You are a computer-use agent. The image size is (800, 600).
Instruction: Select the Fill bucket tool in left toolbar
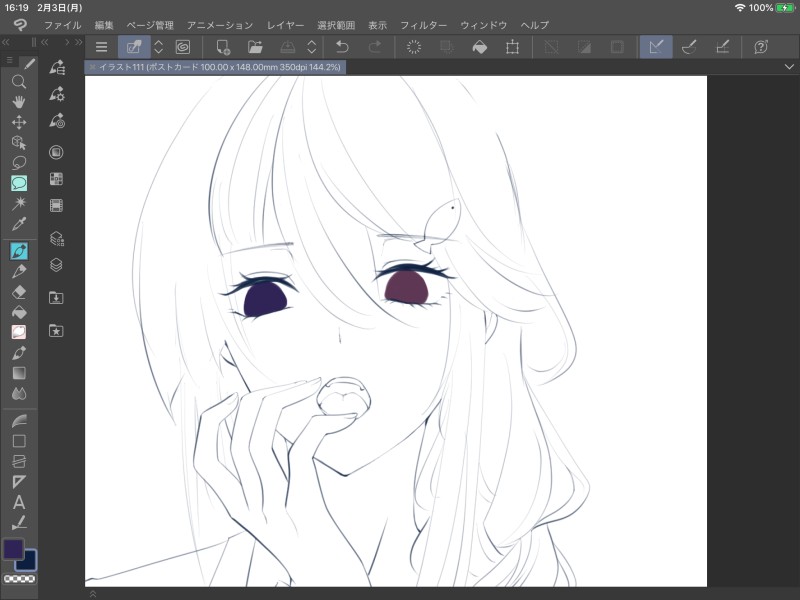point(19,312)
